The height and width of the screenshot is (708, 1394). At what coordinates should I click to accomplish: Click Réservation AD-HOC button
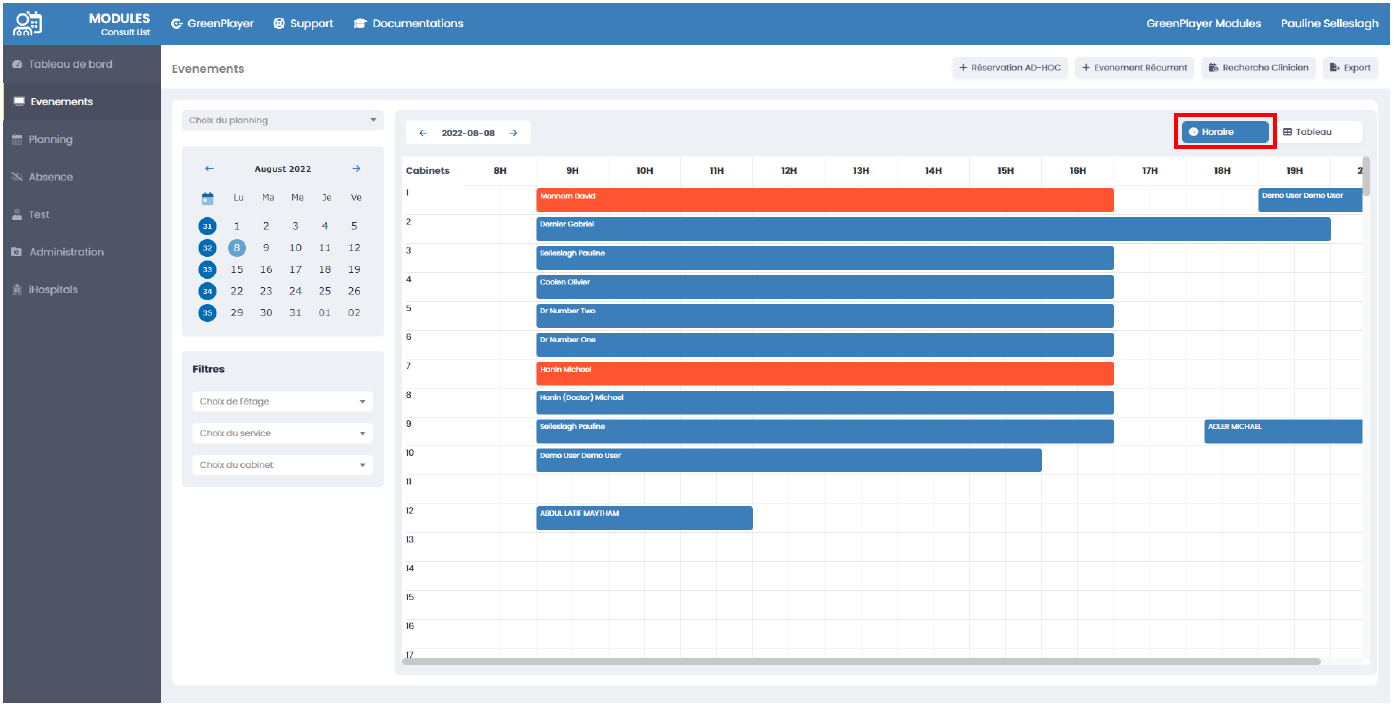[x=1010, y=68]
